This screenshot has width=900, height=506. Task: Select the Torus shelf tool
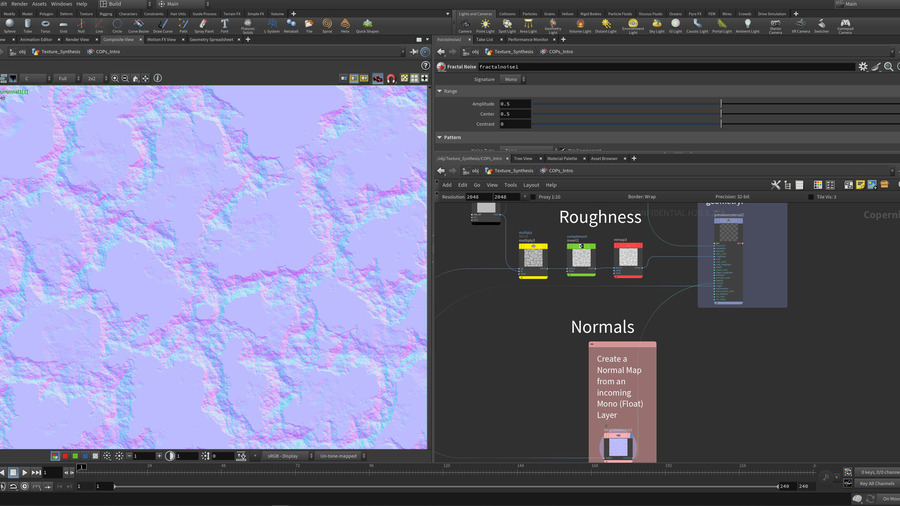pos(45,25)
